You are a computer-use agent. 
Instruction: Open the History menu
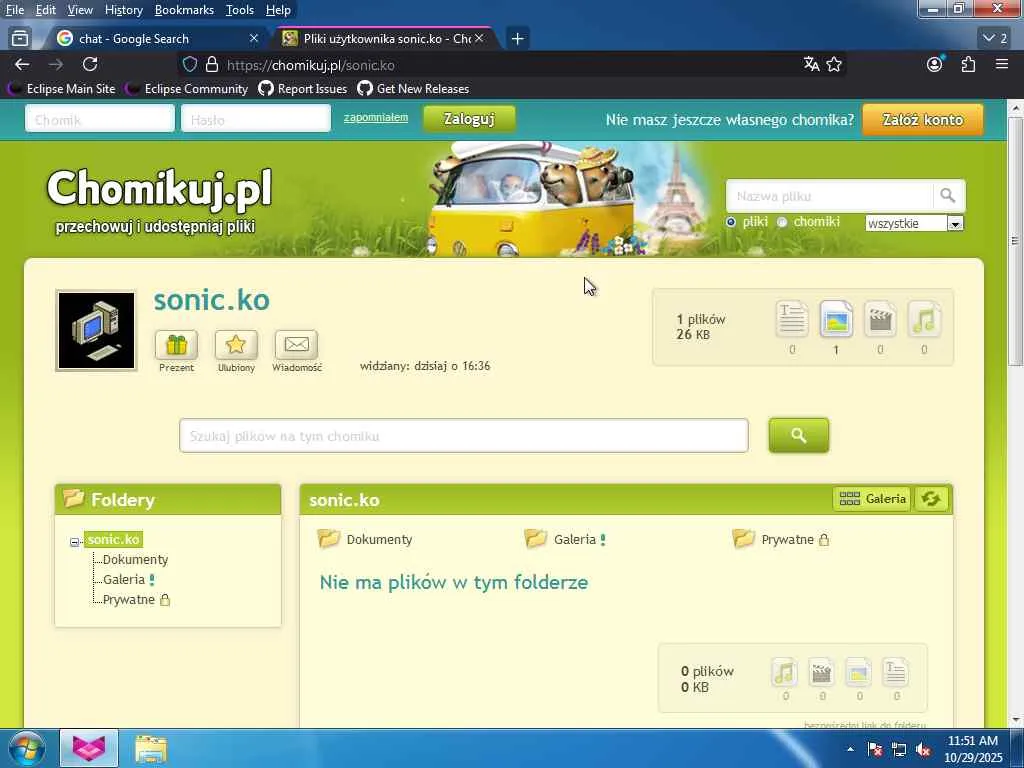click(123, 10)
